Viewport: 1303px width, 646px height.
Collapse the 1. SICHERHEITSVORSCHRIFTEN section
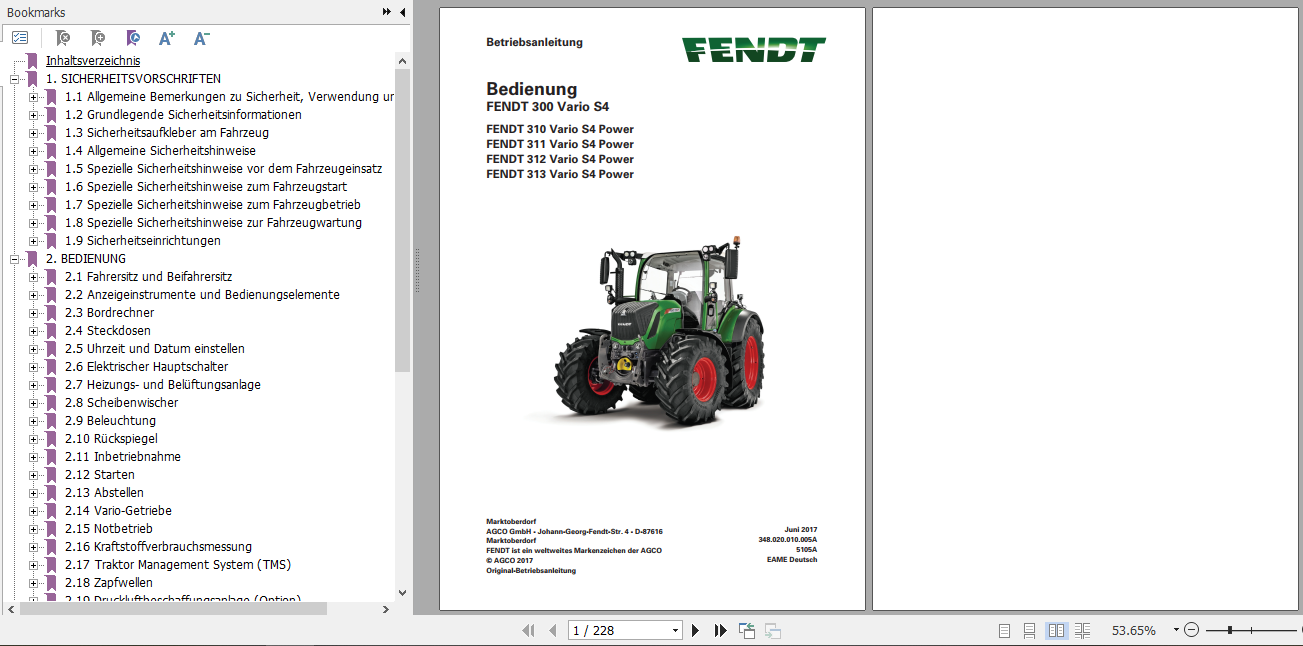15,78
